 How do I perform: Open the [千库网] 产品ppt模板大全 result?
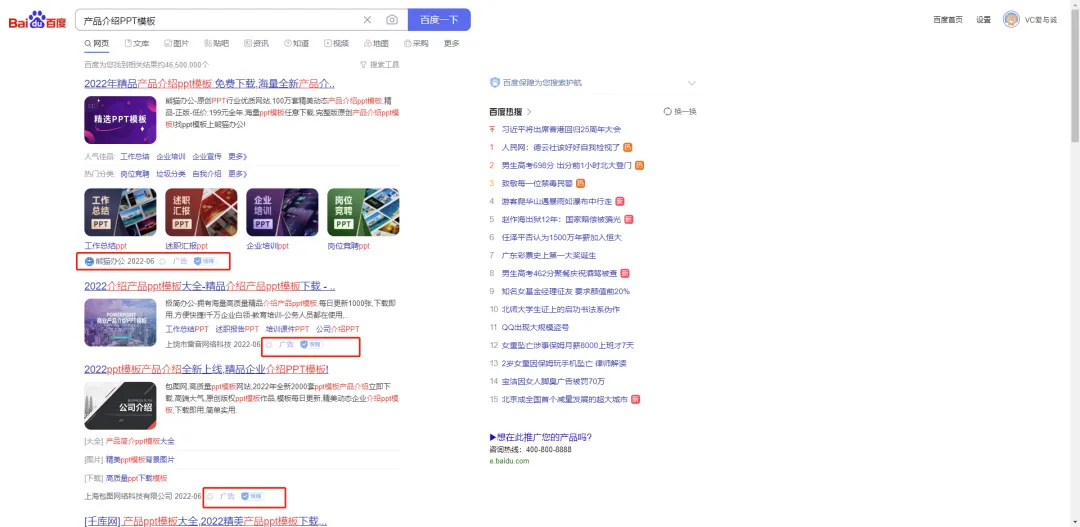click(205, 521)
